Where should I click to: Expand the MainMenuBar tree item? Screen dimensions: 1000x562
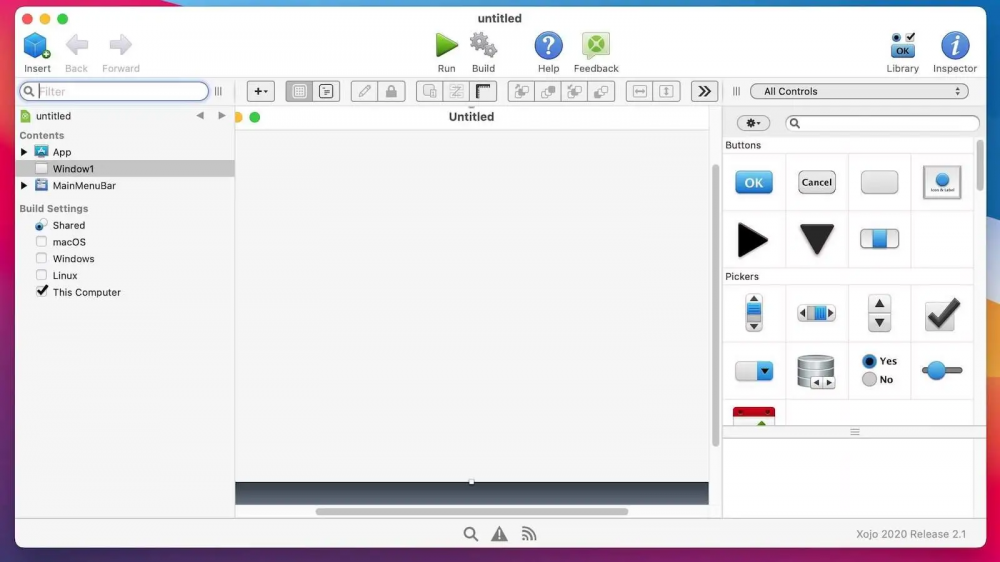pos(24,186)
